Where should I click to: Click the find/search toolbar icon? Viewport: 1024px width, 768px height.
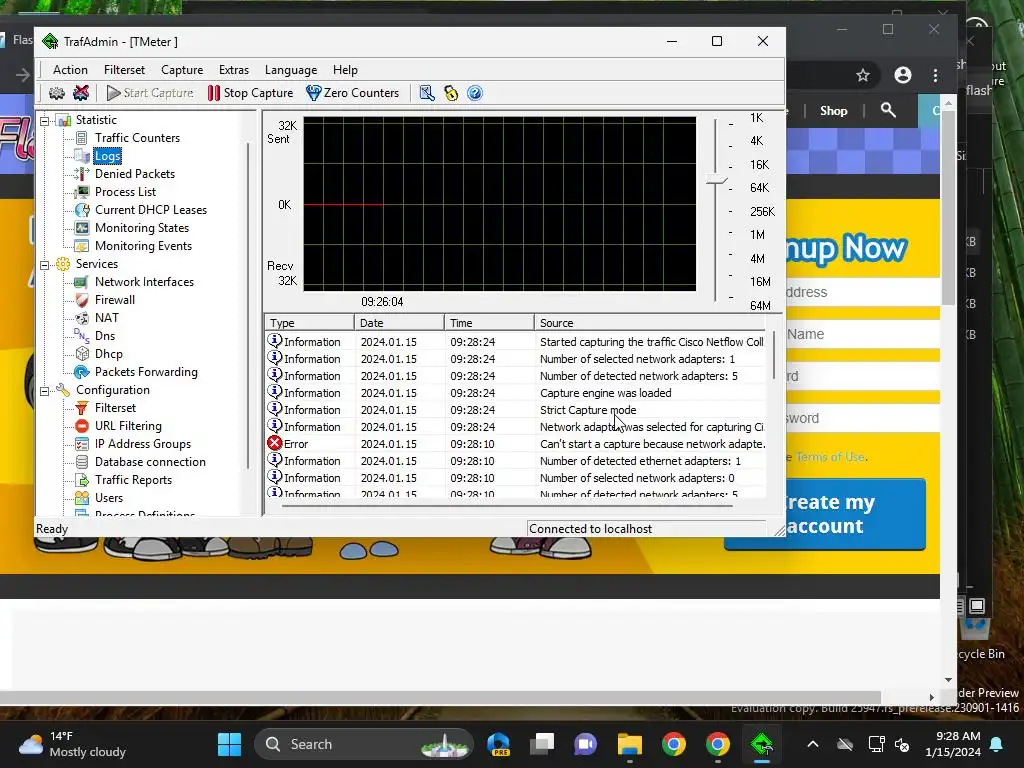pyautogui.click(x=427, y=93)
